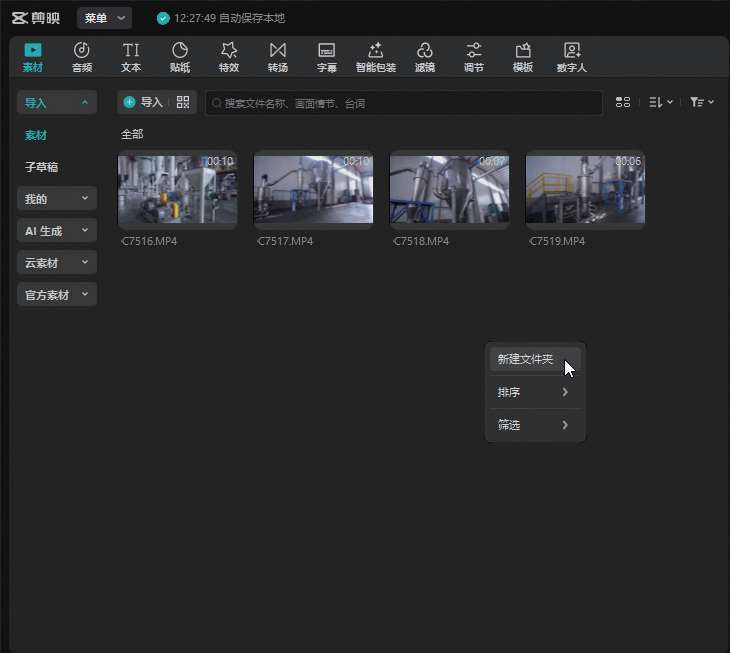The image size is (730, 653).
Task: Open the 菜单 dropdown menu
Action: pos(104,18)
